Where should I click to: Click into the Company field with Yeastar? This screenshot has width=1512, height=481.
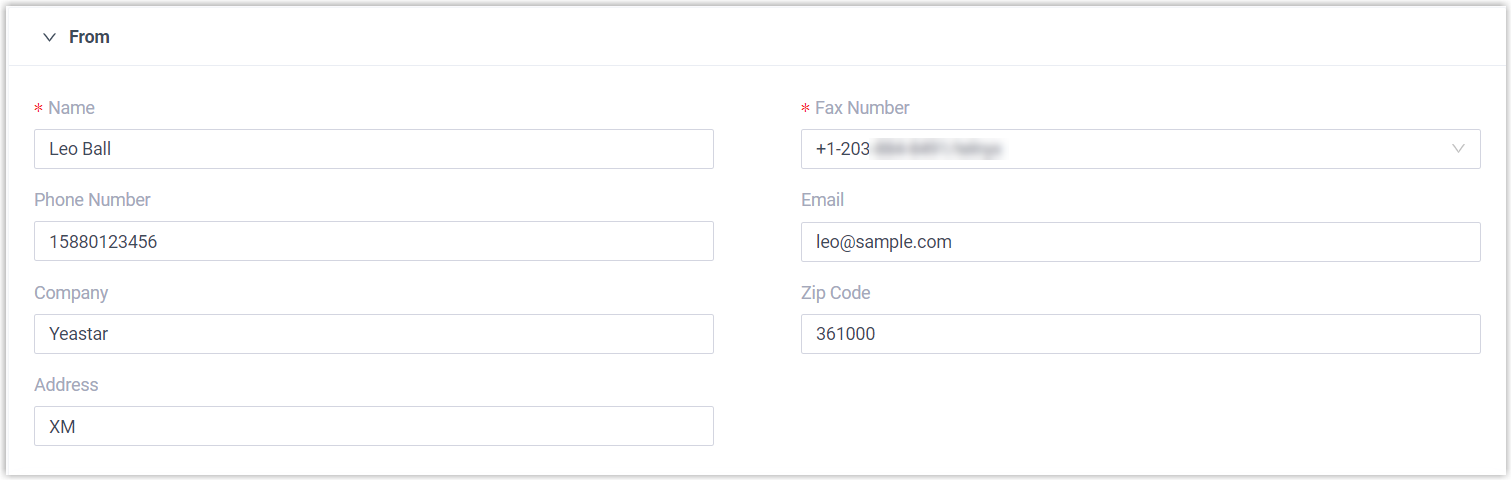373,334
